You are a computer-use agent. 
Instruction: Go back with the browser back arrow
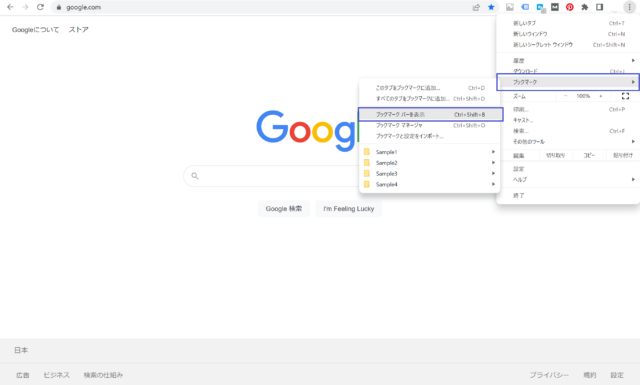[x=10, y=7]
